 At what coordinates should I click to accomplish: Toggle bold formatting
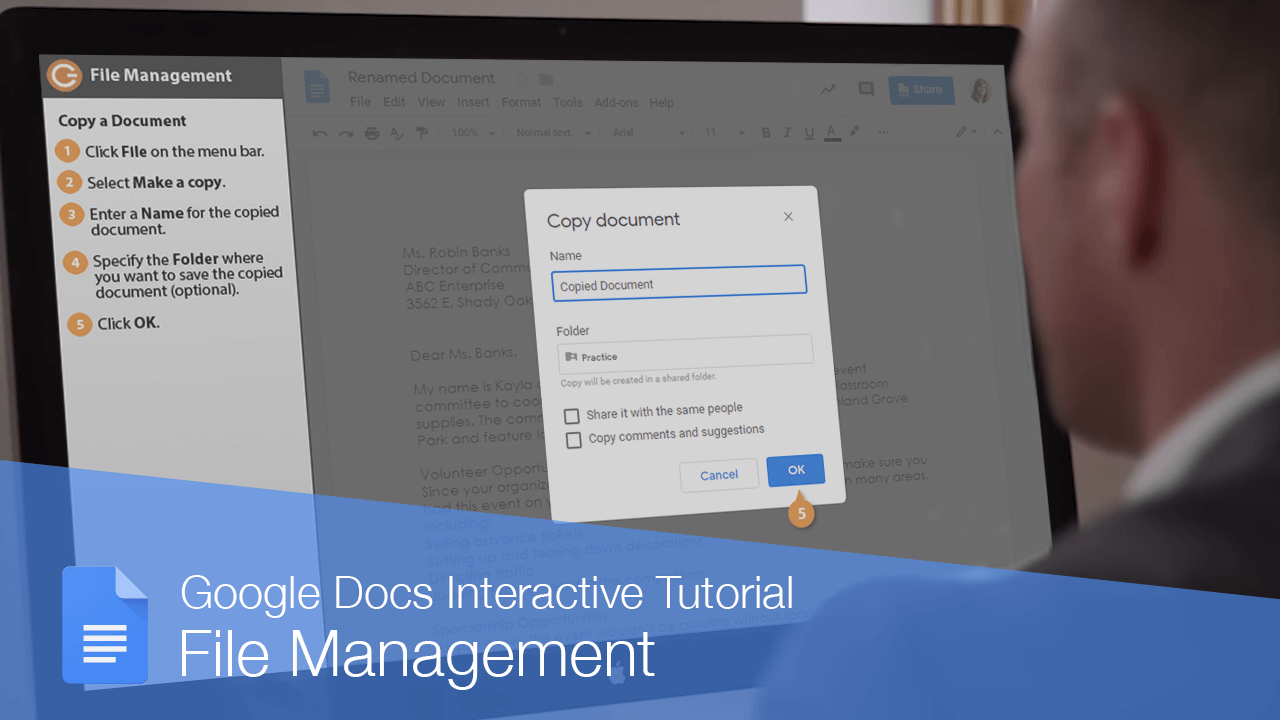coord(765,132)
